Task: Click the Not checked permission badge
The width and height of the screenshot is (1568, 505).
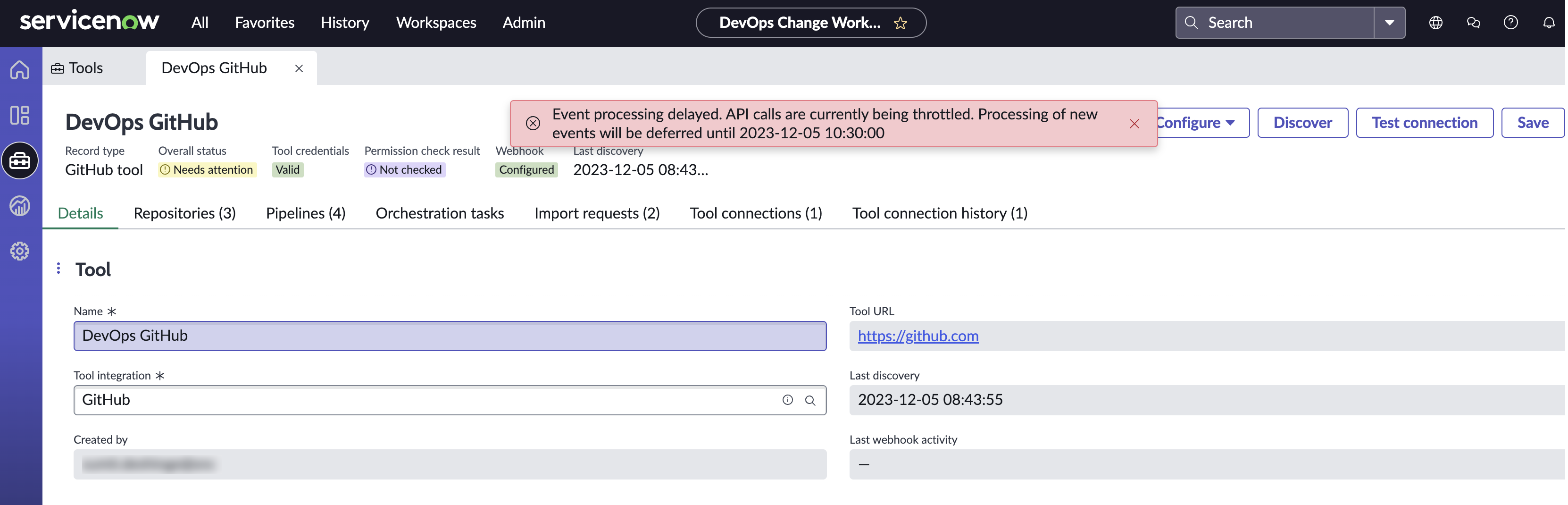Action: click(405, 170)
